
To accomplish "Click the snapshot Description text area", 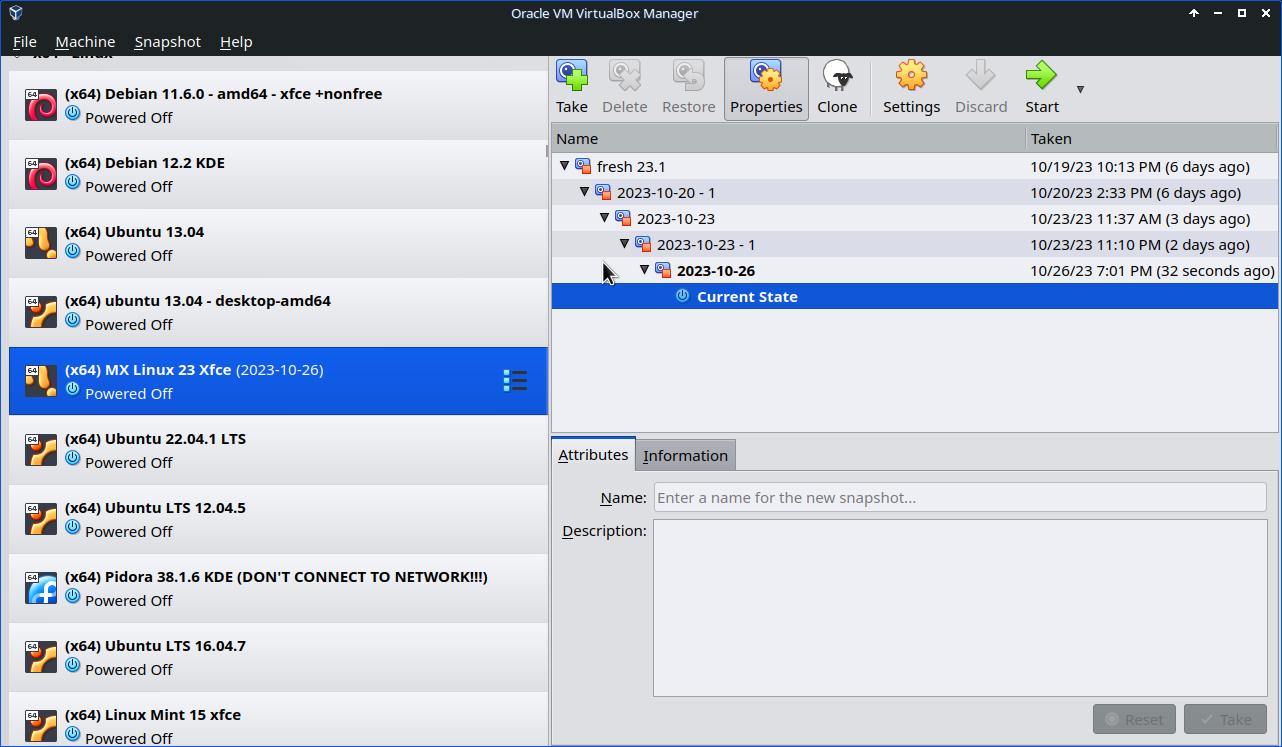I will coord(960,608).
